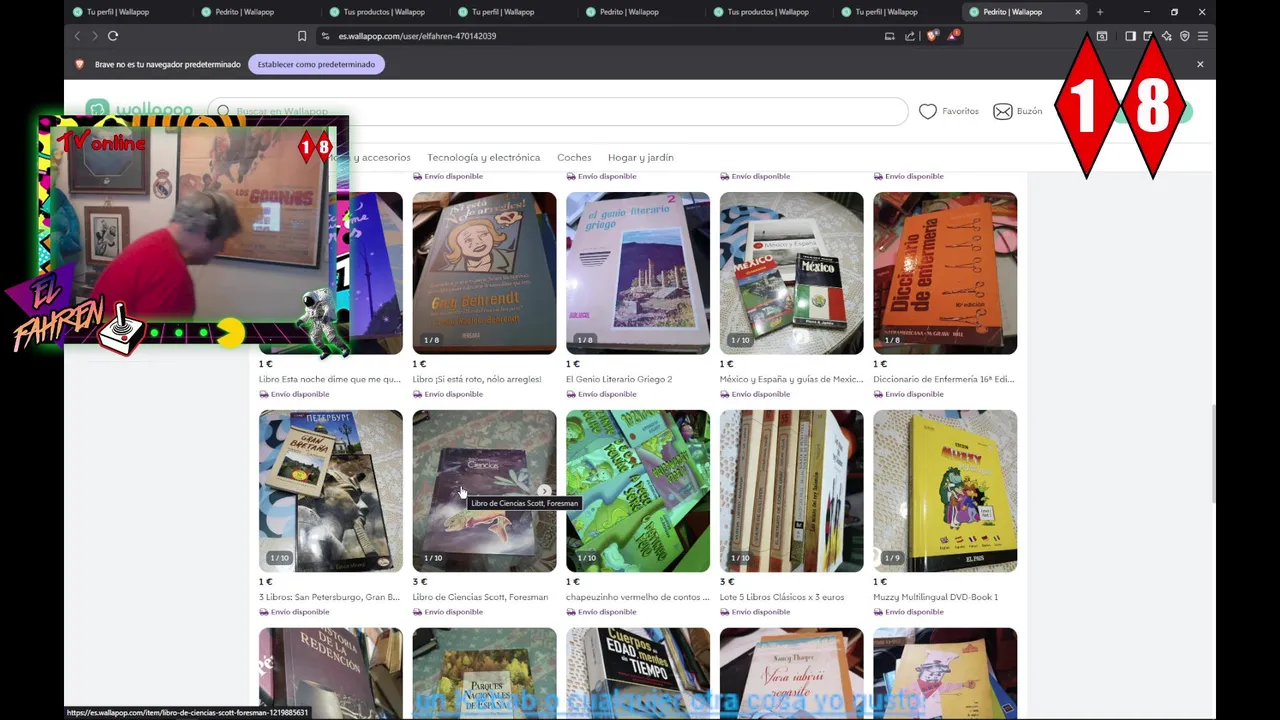Screen dimensions: 1280x720
Task: Click the Buscar en Wallapop search field
Action: tap(558, 111)
